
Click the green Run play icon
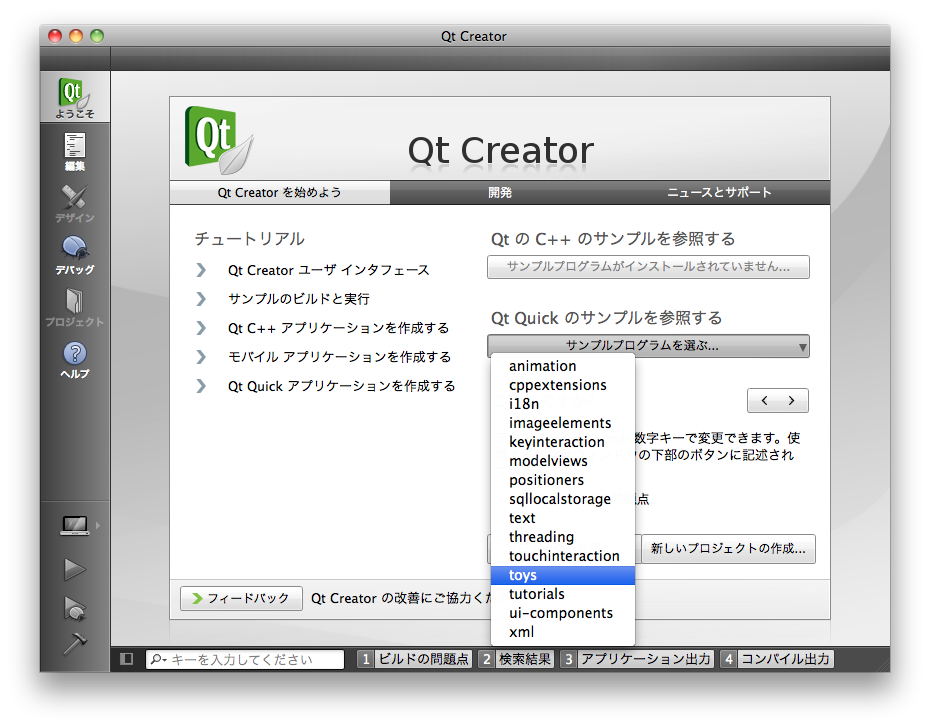75,569
